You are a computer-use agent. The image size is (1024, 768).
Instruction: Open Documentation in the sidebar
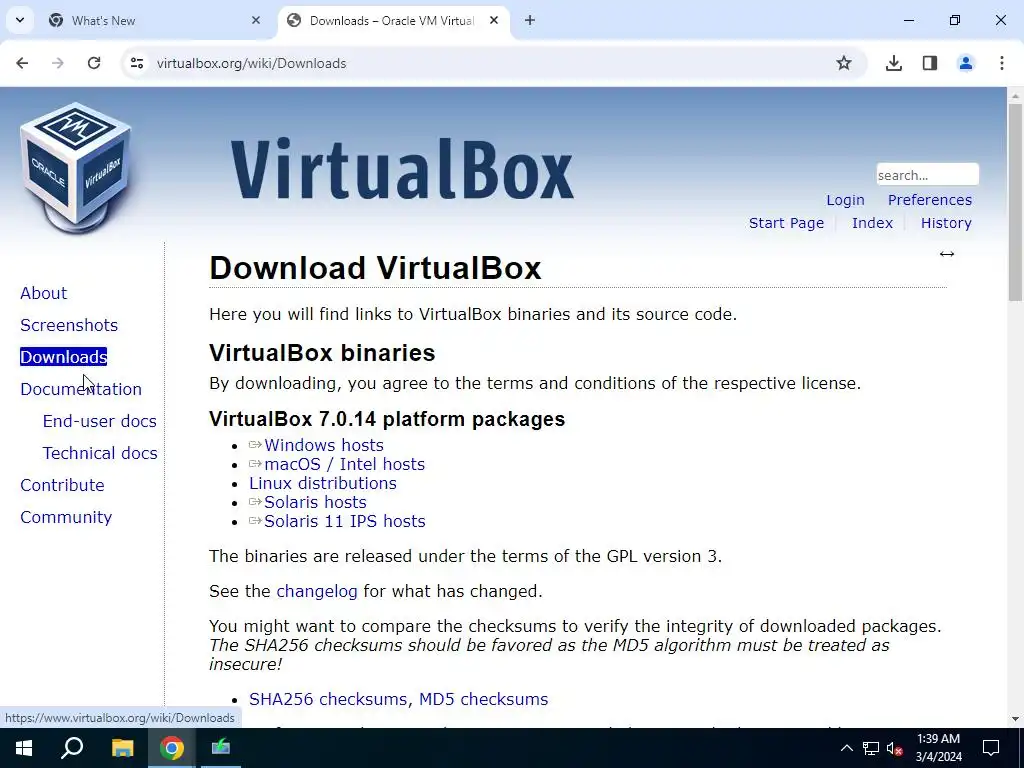[81, 389]
